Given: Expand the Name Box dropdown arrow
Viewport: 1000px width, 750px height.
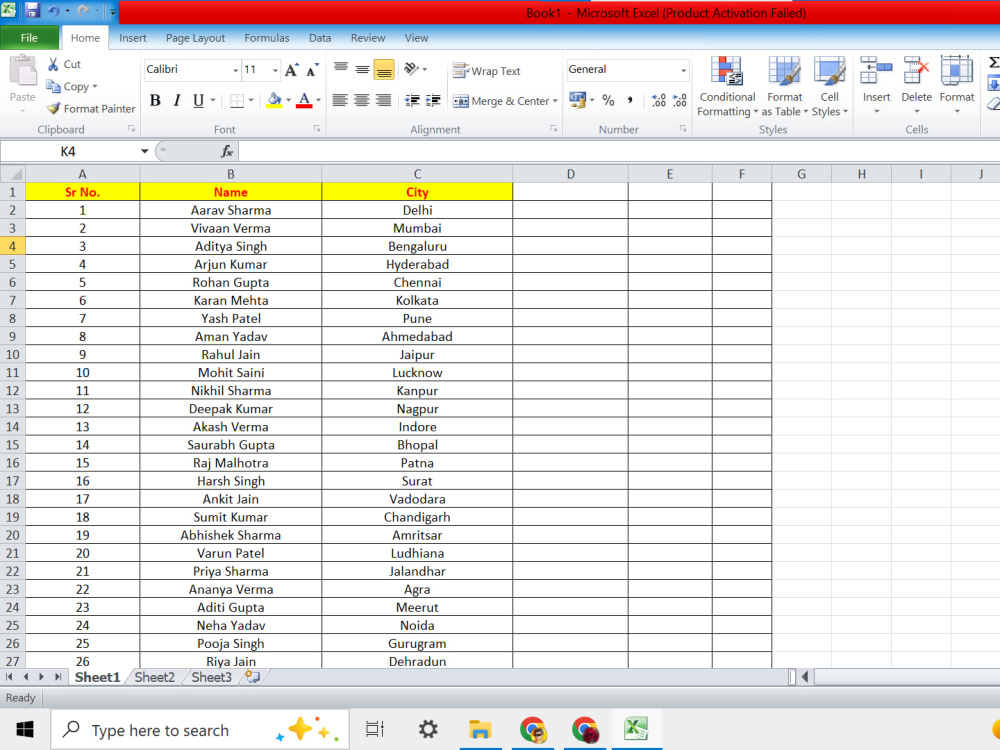Looking at the screenshot, I should 145,151.
